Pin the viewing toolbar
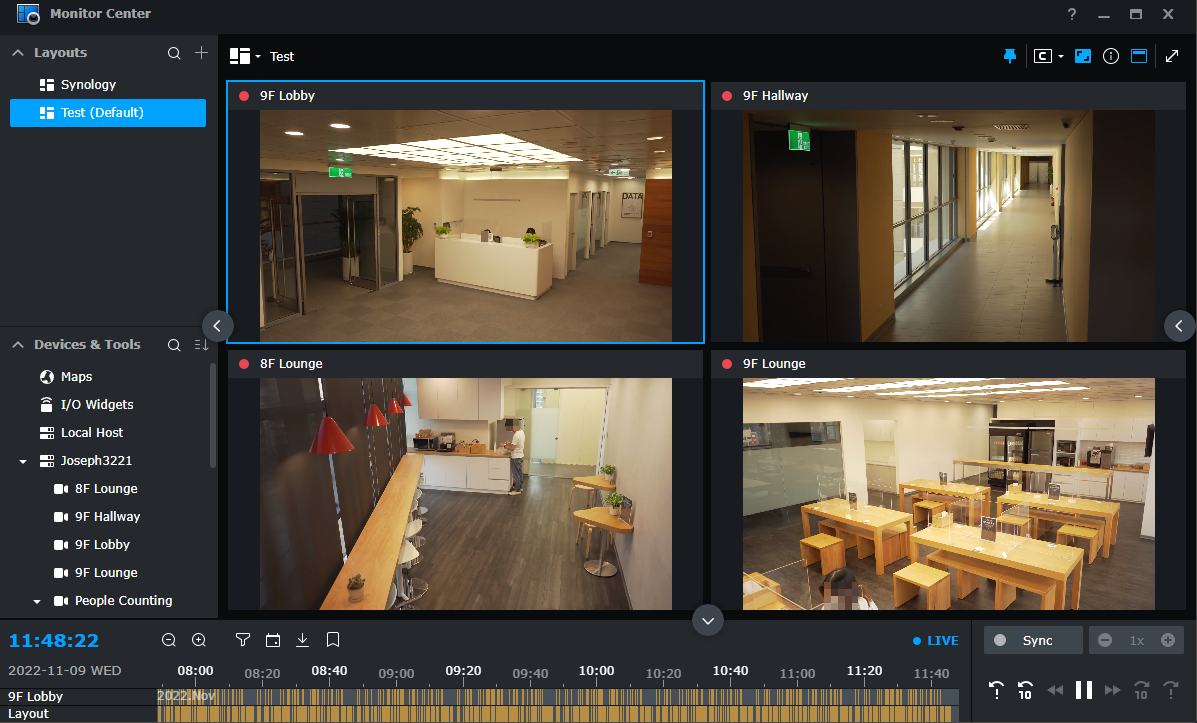The width and height of the screenshot is (1197, 723). click(x=1009, y=56)
